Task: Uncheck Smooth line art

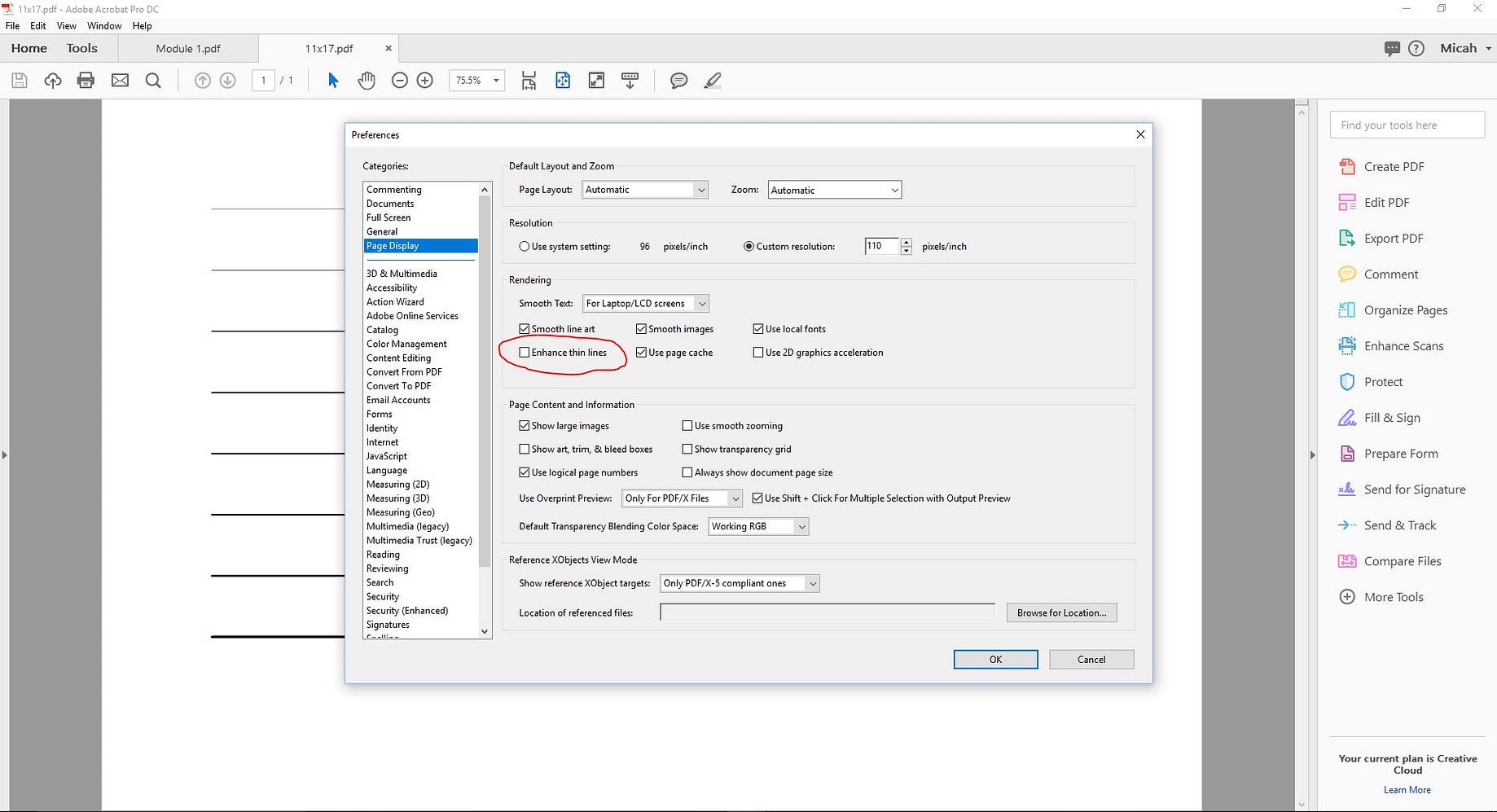Action: coord(525,329)
